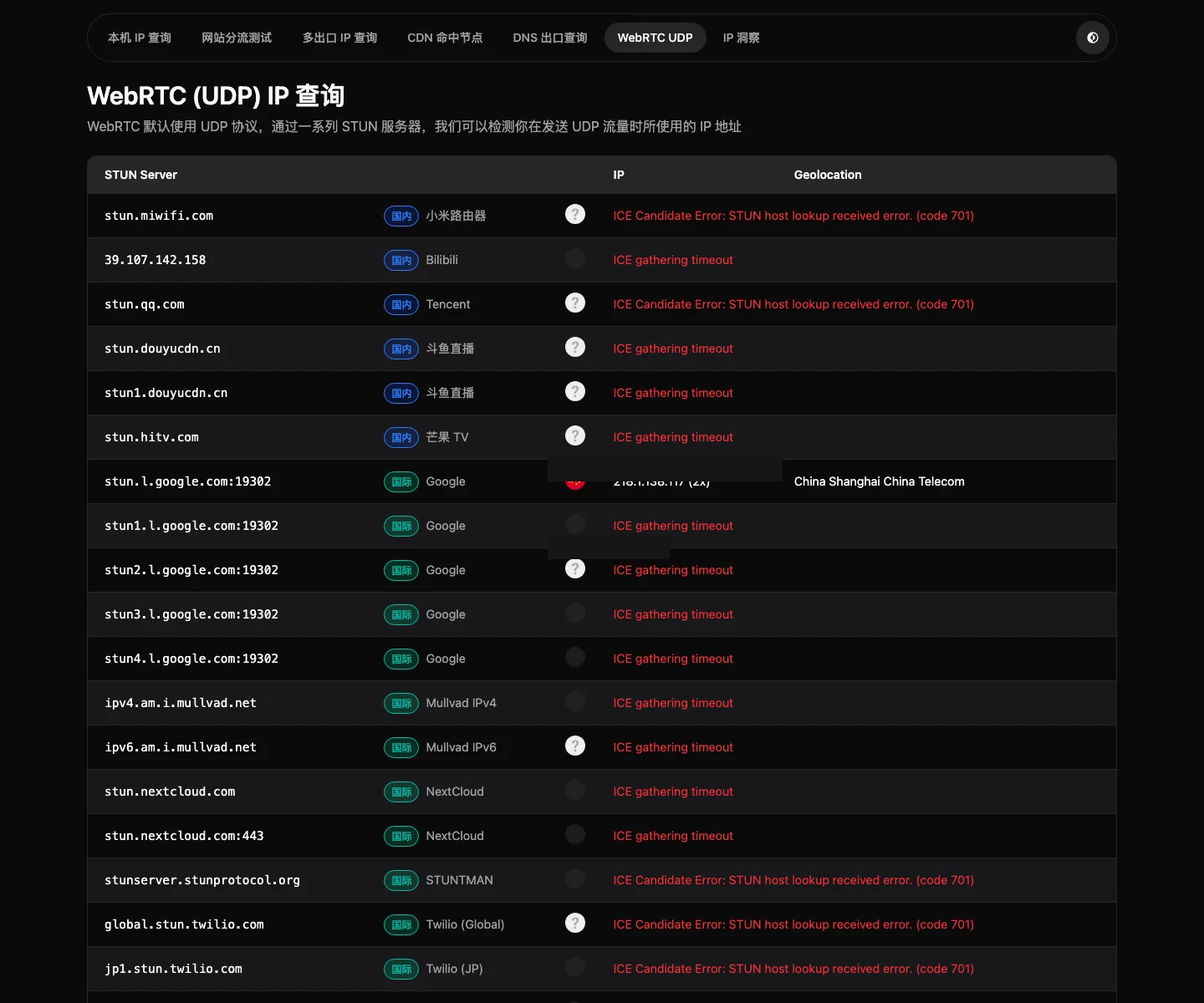Click the page title WebRTC (UDP) IP 查询
Screen dimensions: 1204x1003
tap(216, 96)
